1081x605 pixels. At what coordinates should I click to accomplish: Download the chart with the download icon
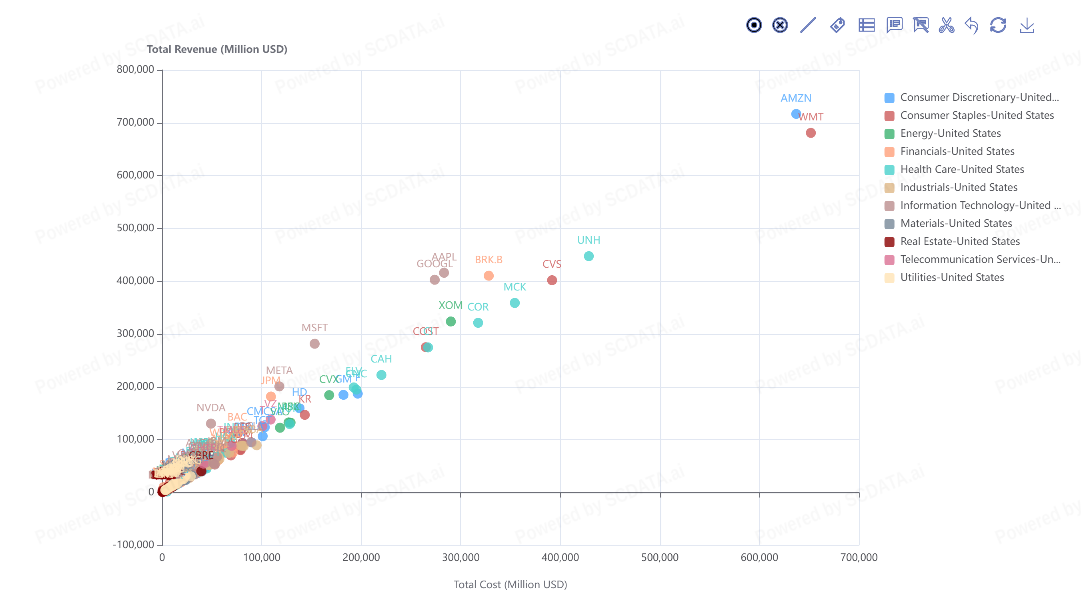point(1027,25)
